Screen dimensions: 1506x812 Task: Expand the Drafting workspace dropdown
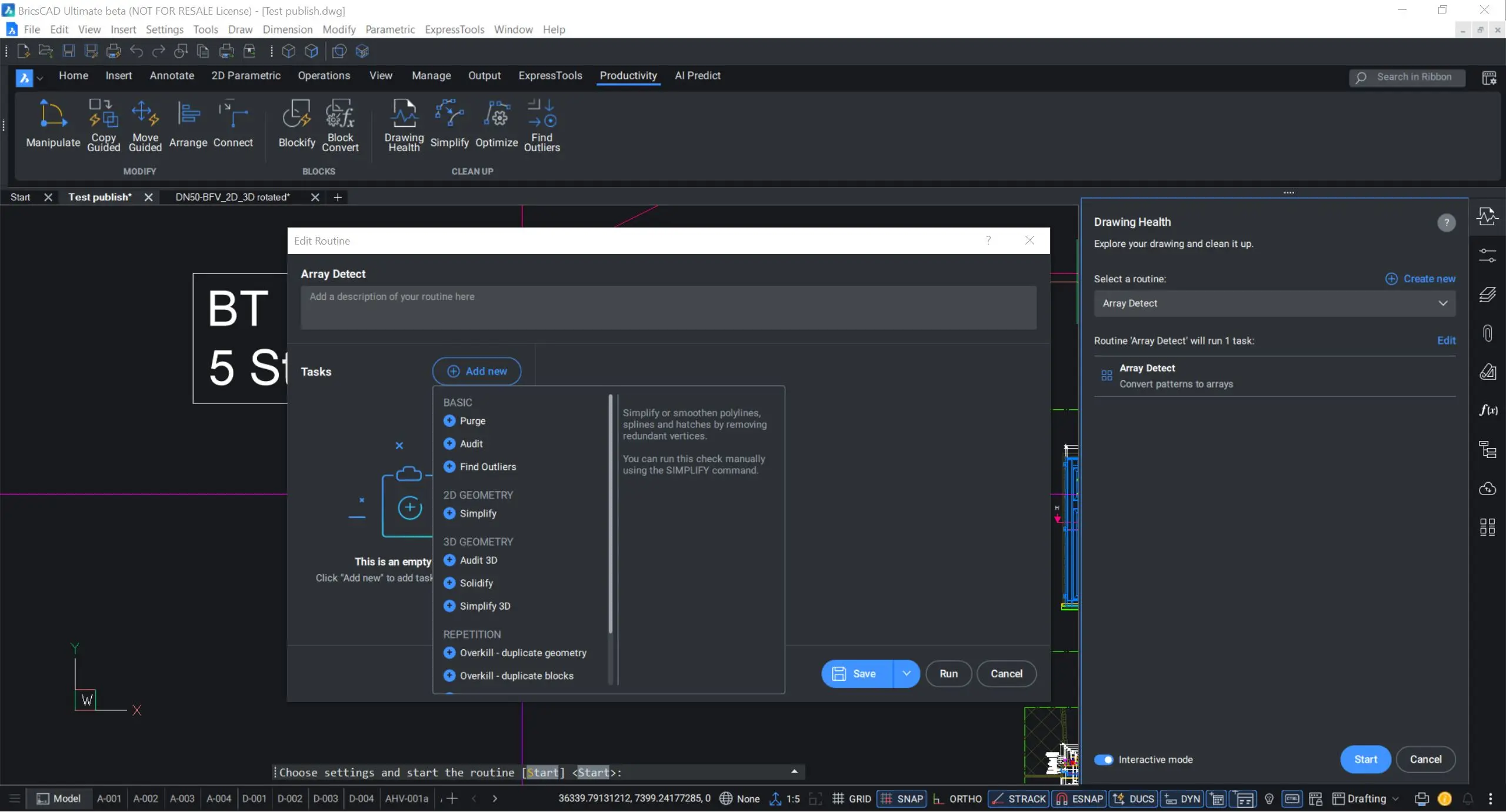point(1395,798)
